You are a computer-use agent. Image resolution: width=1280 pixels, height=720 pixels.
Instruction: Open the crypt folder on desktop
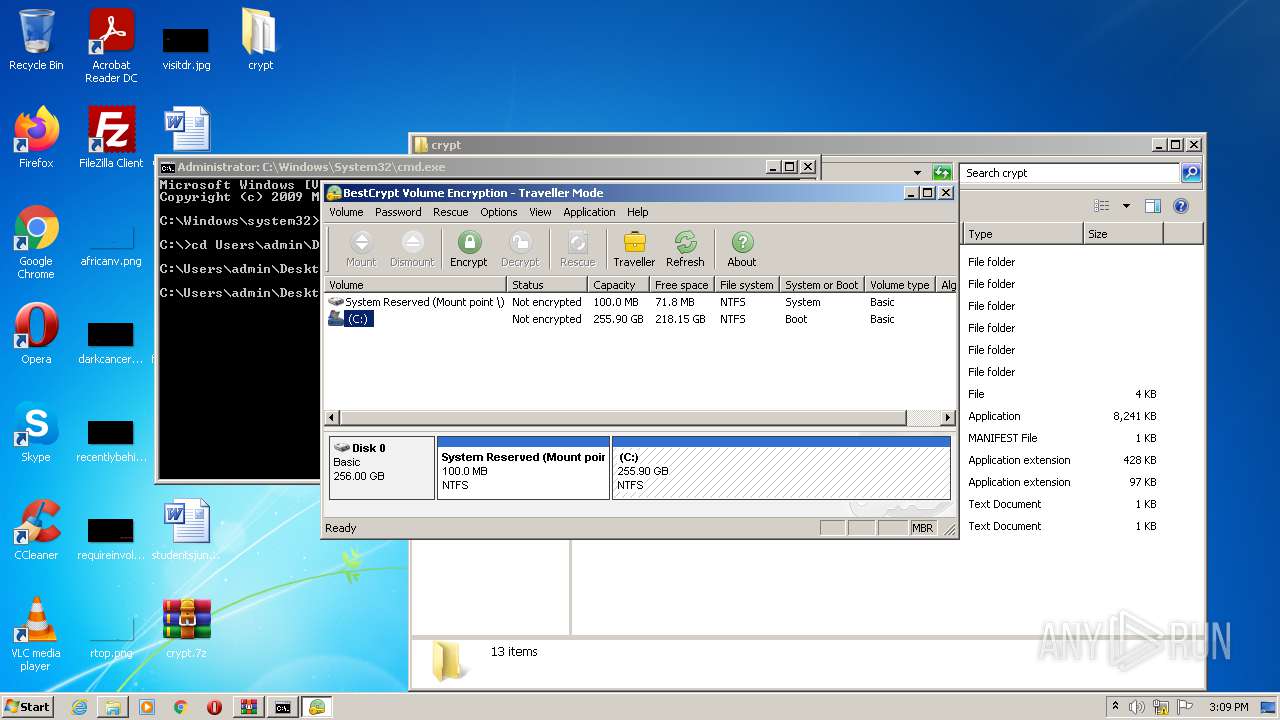(260, 41)
